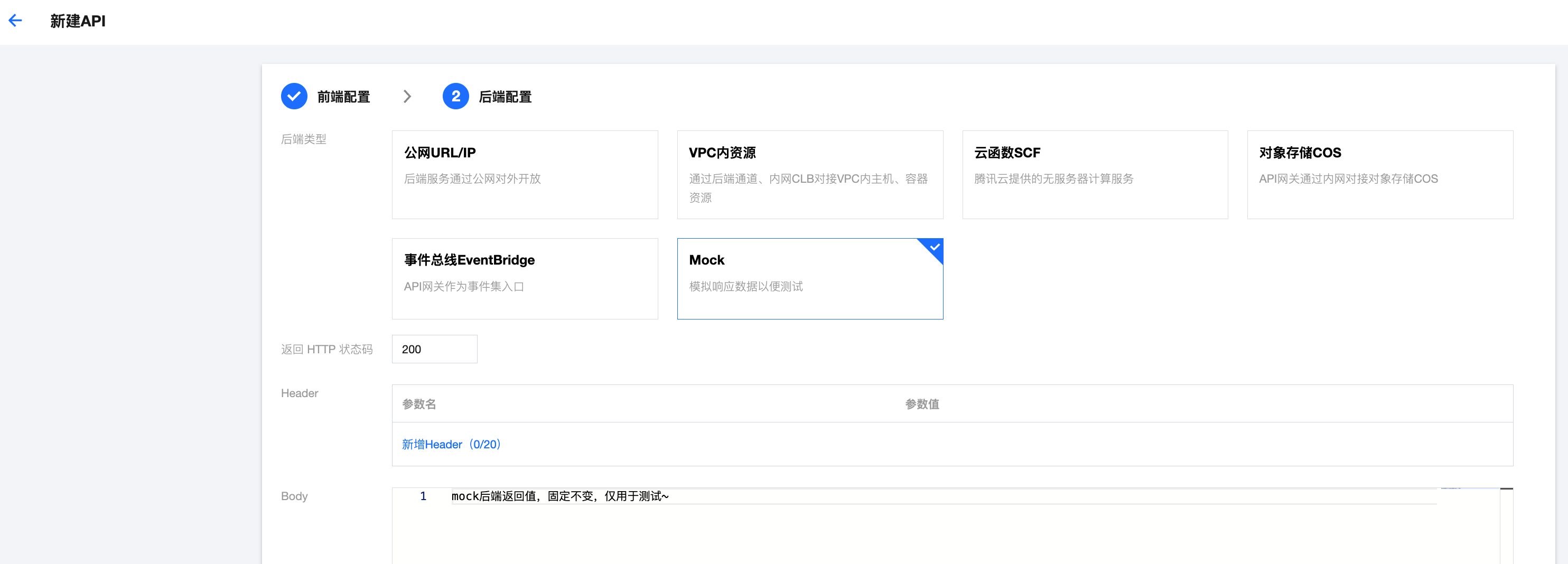Click the 新建API page title
Image resolution: width=1568 pixels, height=564 pixels.
point(78,21)
